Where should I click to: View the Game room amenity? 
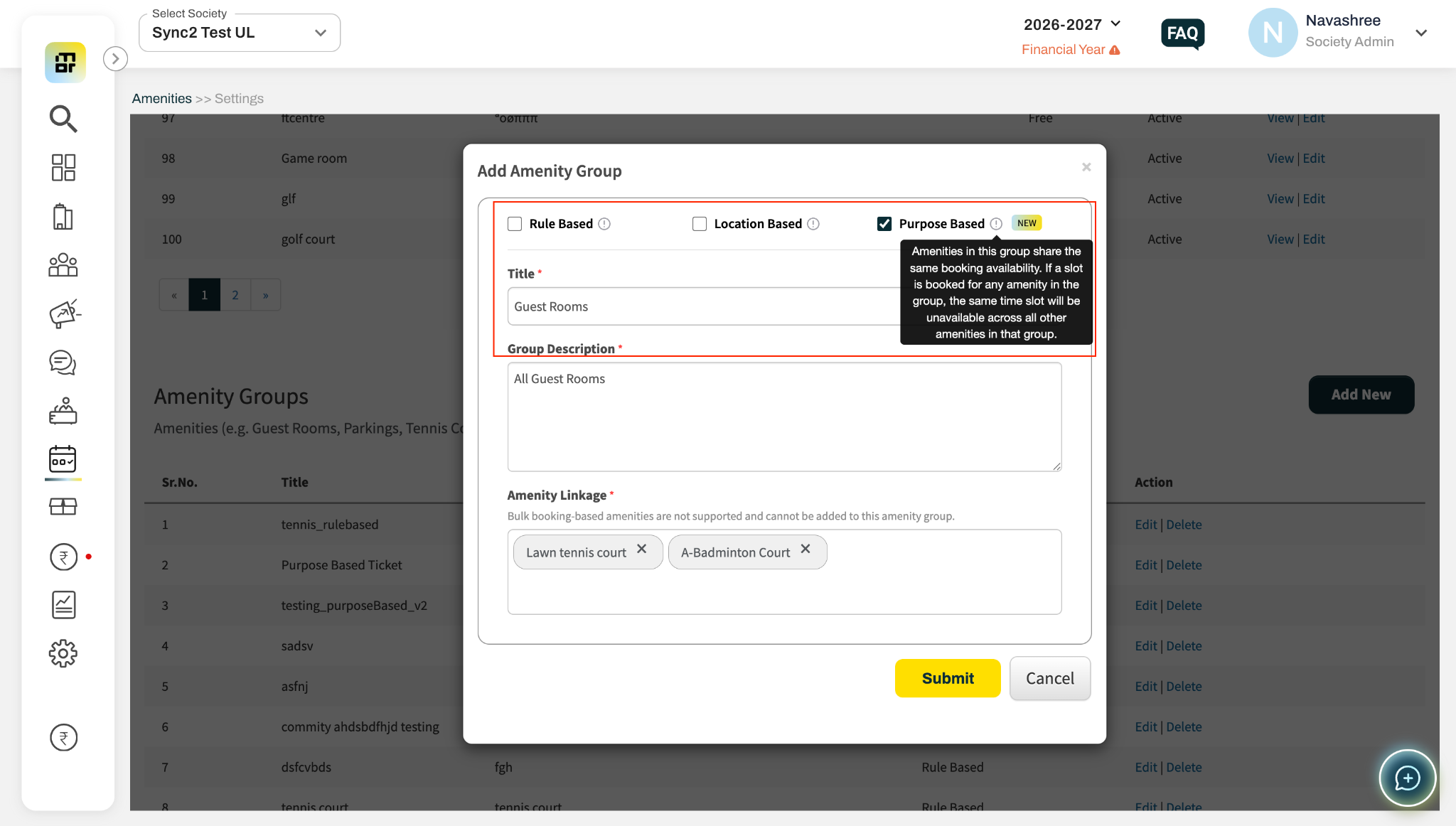[1280, 159]
